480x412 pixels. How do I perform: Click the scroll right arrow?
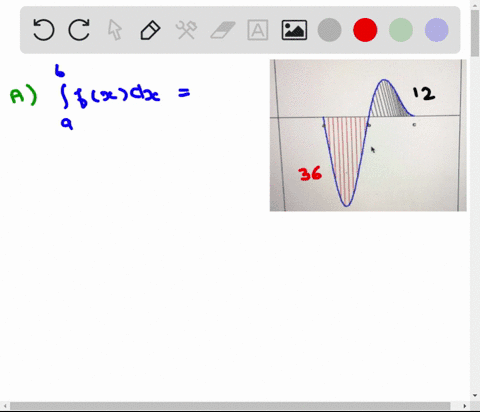465,406
